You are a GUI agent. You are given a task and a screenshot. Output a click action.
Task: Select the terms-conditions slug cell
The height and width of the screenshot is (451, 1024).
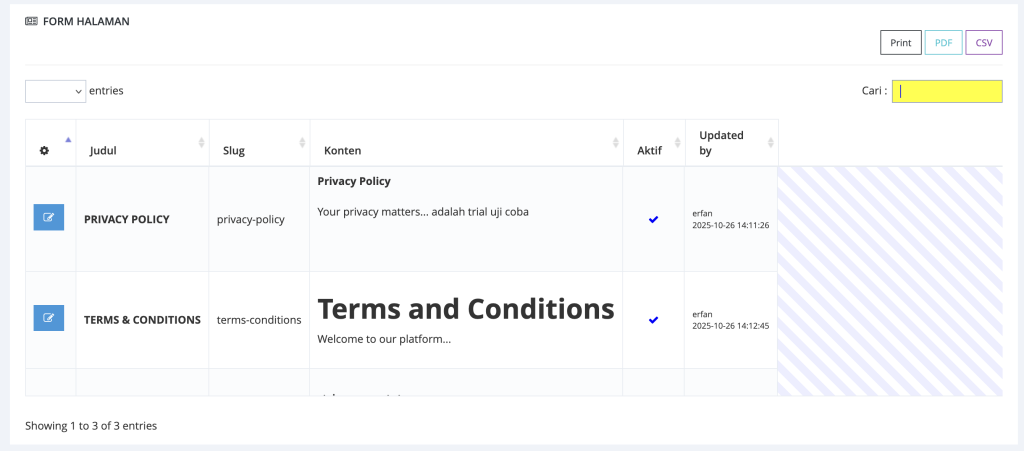click(259, 320)
